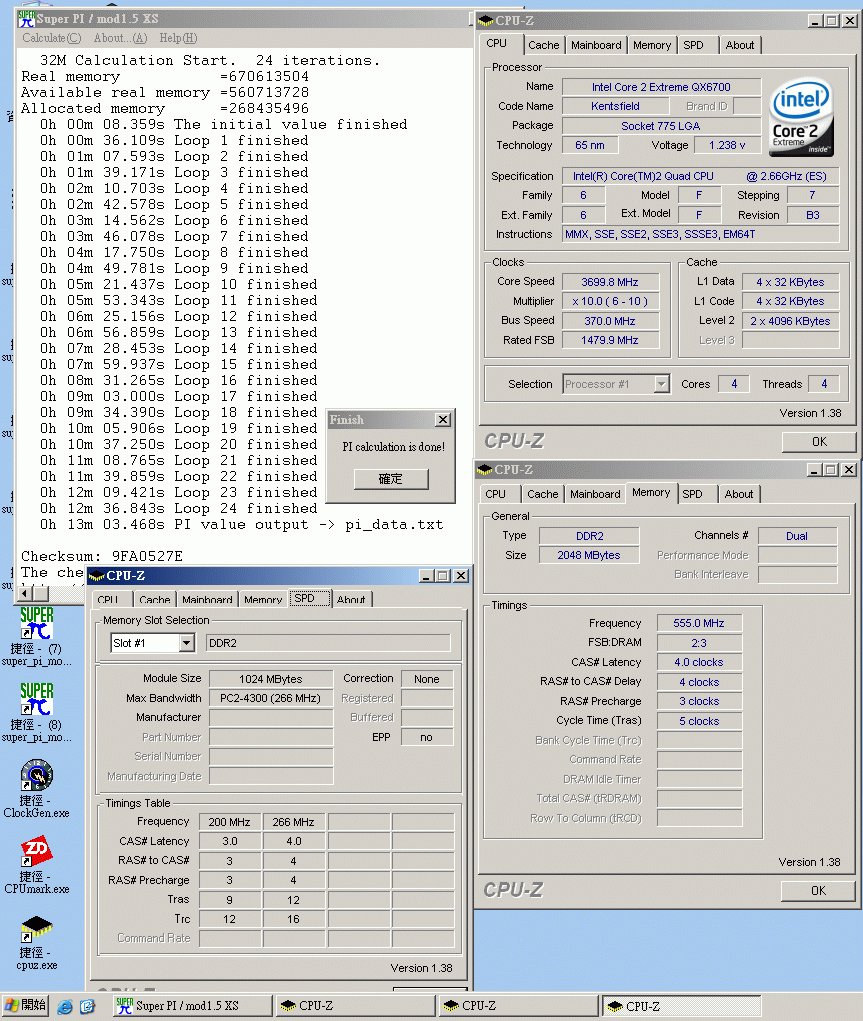Select About tab in Memory CPU-Z window
The height and width of the screenshot is (1021, 863).
tap(739, 494)
